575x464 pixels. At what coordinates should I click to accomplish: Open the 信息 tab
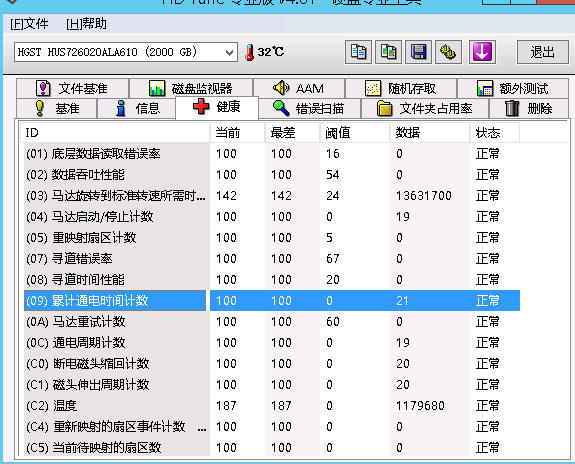pyautogui.click(x=137, y=109)
